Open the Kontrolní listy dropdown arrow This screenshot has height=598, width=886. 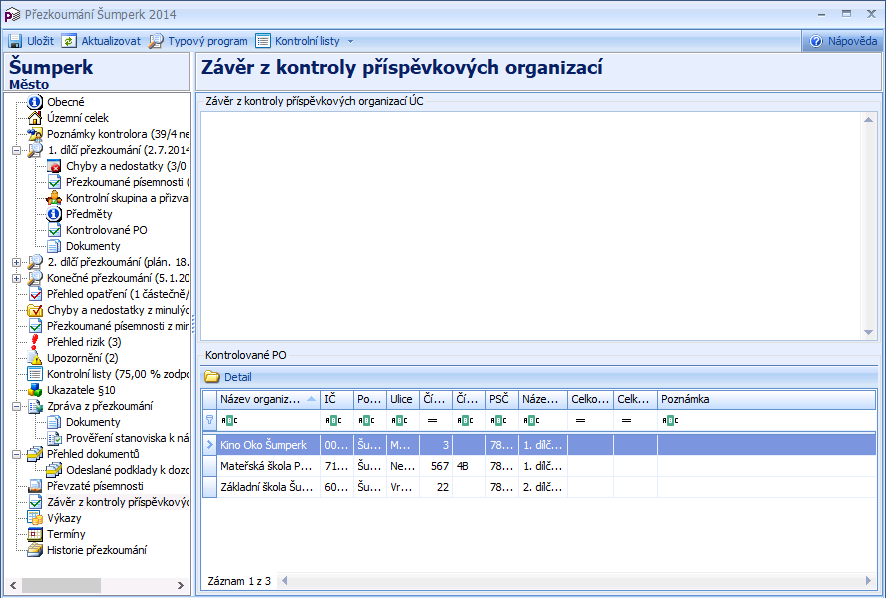[350, 41]
